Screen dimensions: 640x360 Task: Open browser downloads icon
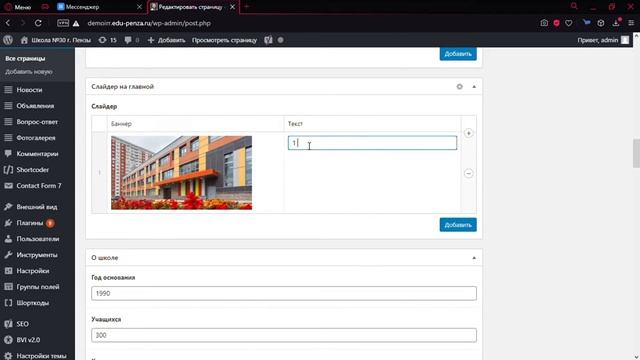pos(616,23)
